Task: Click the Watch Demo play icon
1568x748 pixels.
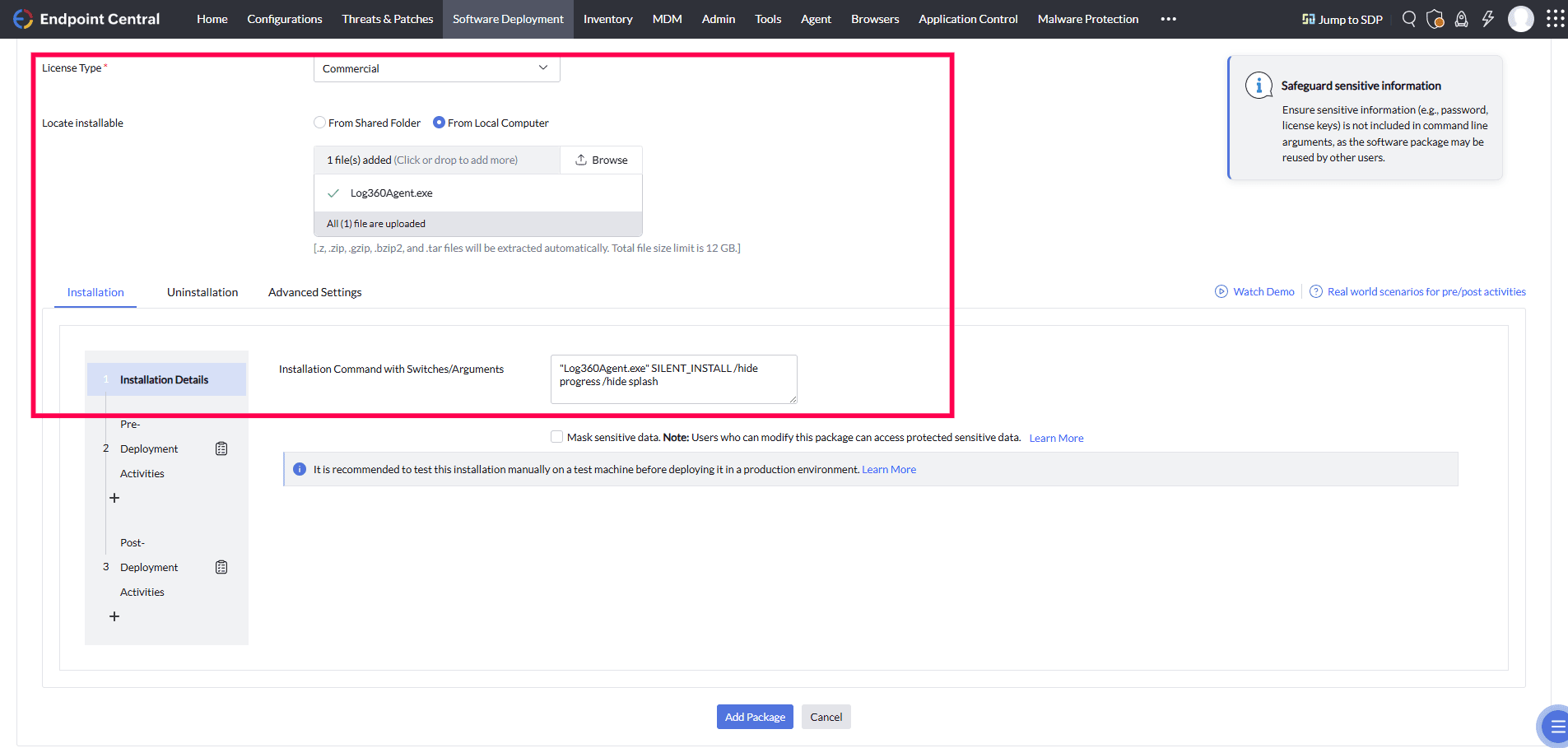Action: point(1221,291)
